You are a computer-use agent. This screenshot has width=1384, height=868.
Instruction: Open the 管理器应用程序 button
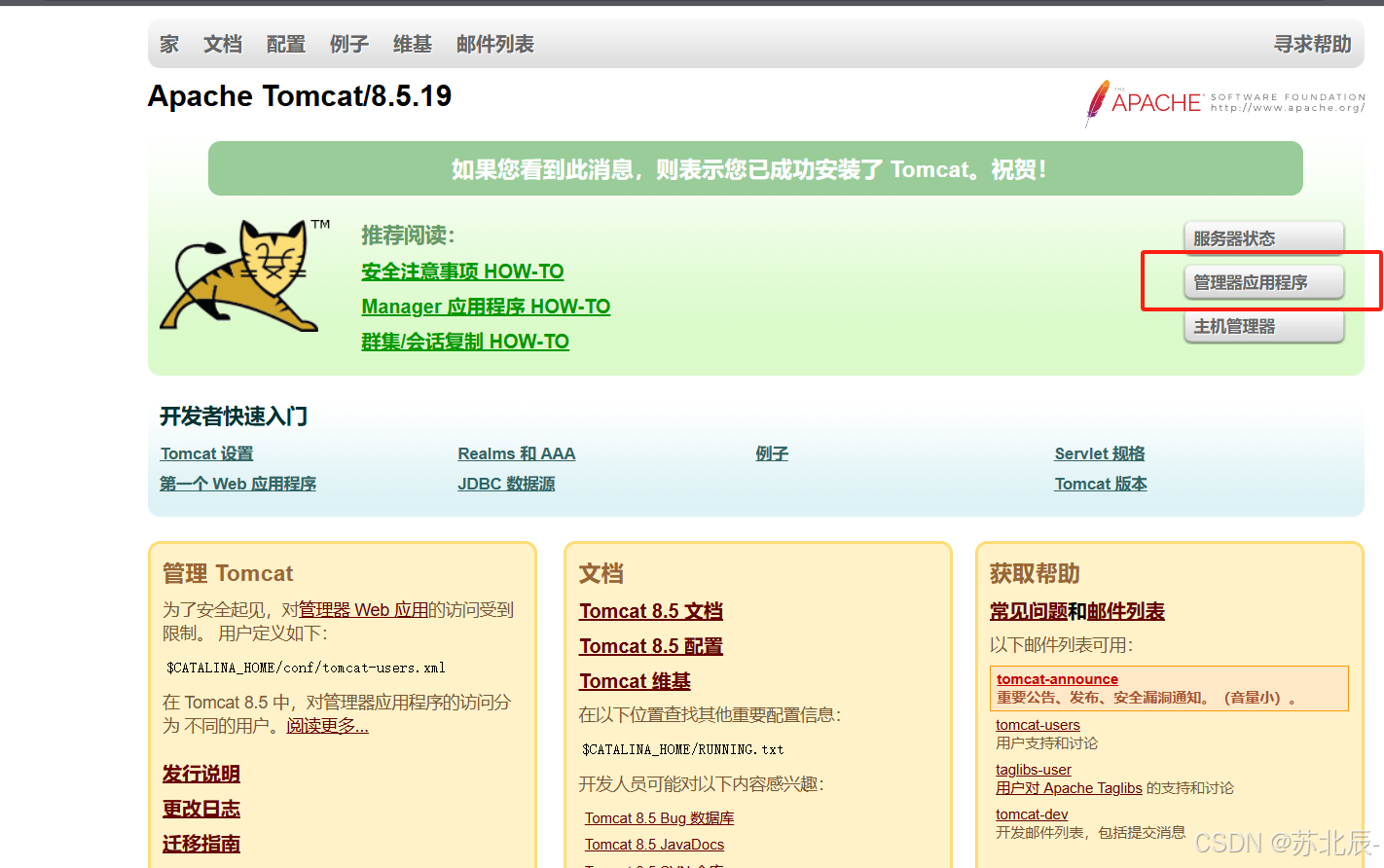click(x=1263, y=282)
